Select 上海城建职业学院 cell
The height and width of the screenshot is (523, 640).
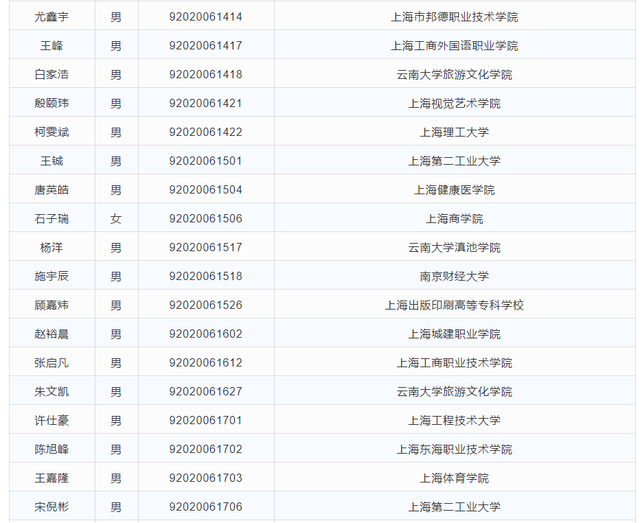[454, 334]
